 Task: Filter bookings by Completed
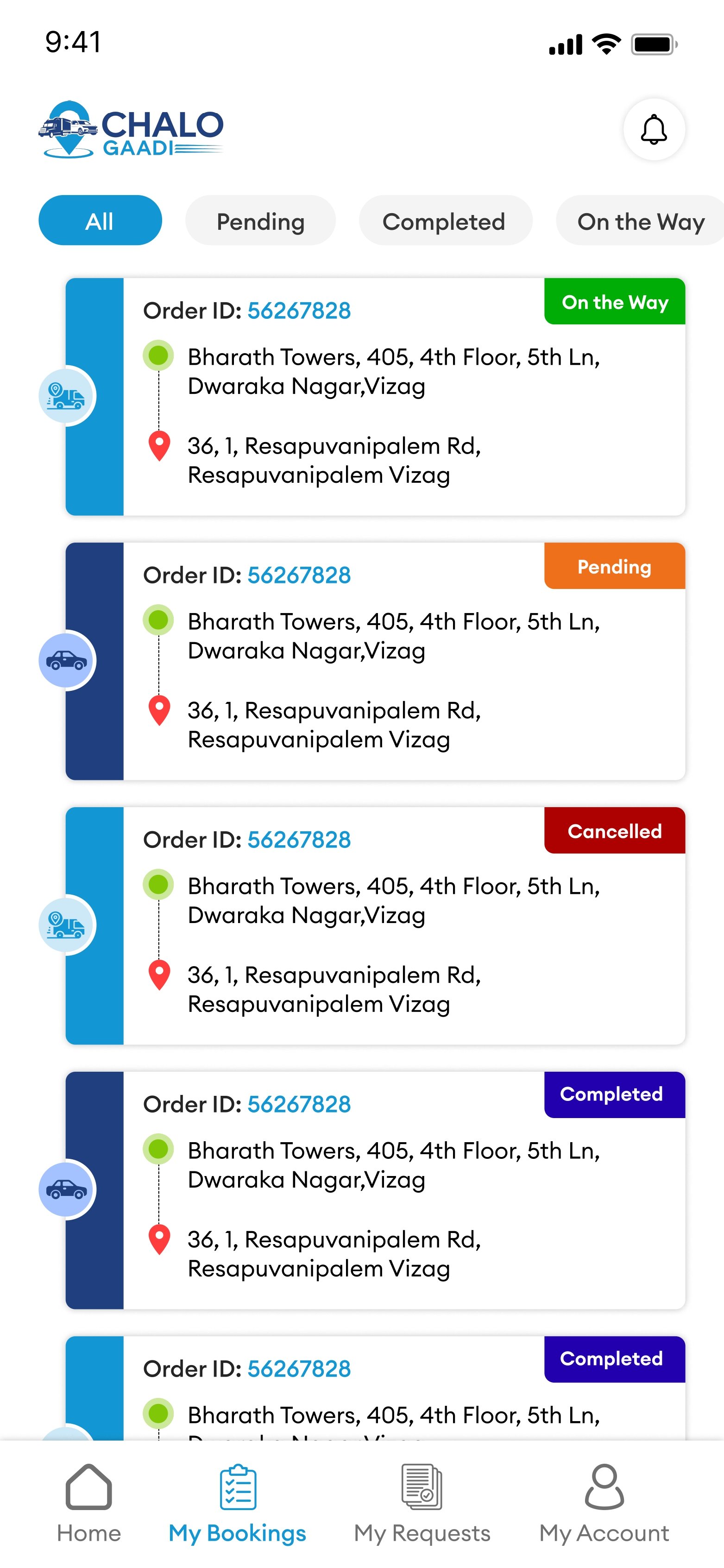[x=444, y=221]
